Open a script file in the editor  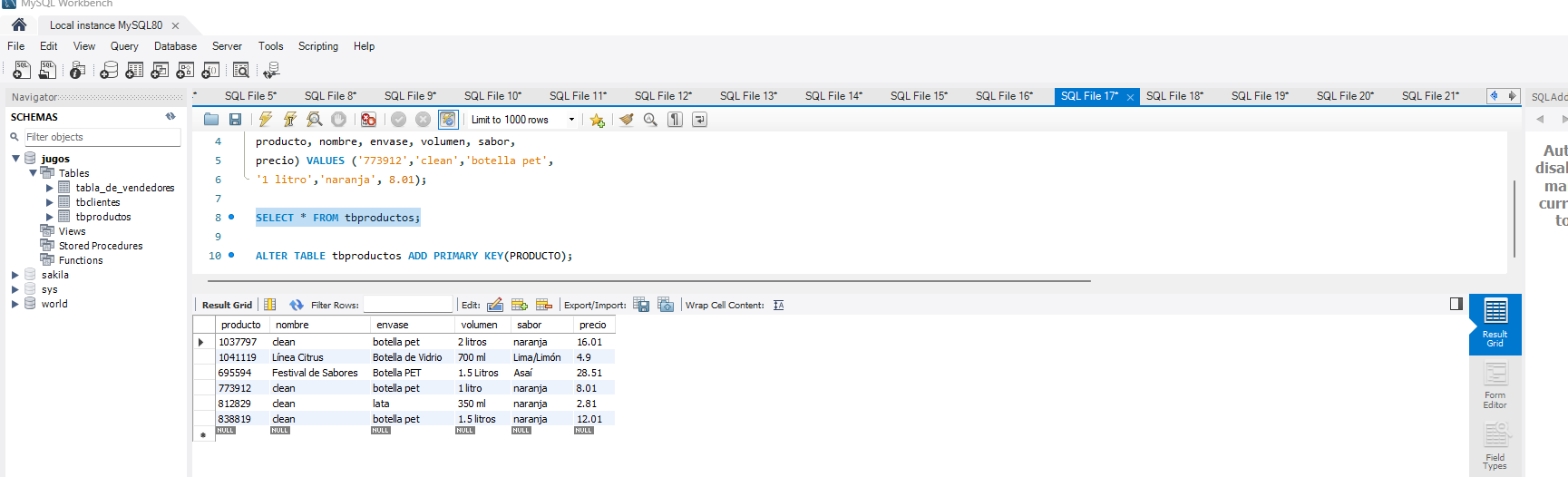pyautogui.click(x=211, y=119)
